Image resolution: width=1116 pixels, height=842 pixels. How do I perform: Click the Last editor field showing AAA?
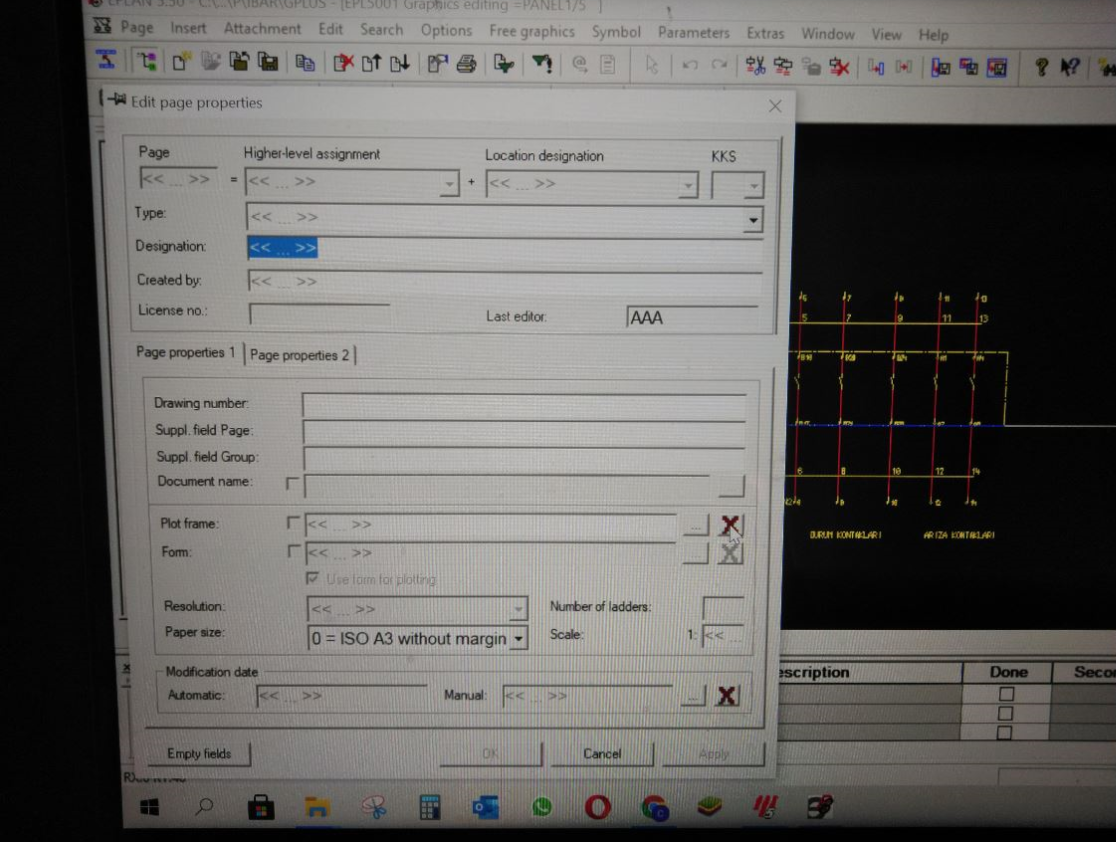click(692, 317)
